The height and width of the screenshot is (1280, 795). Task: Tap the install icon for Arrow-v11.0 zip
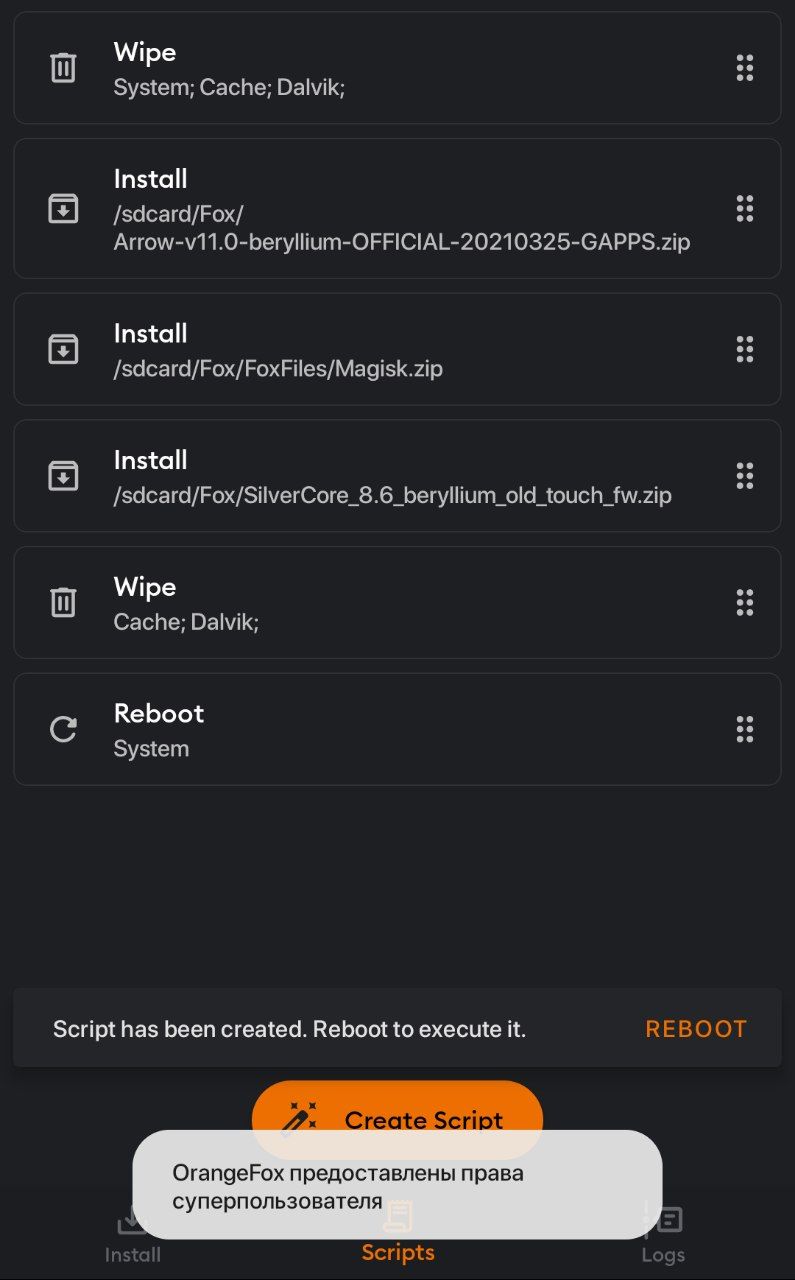tap(63, 208)
